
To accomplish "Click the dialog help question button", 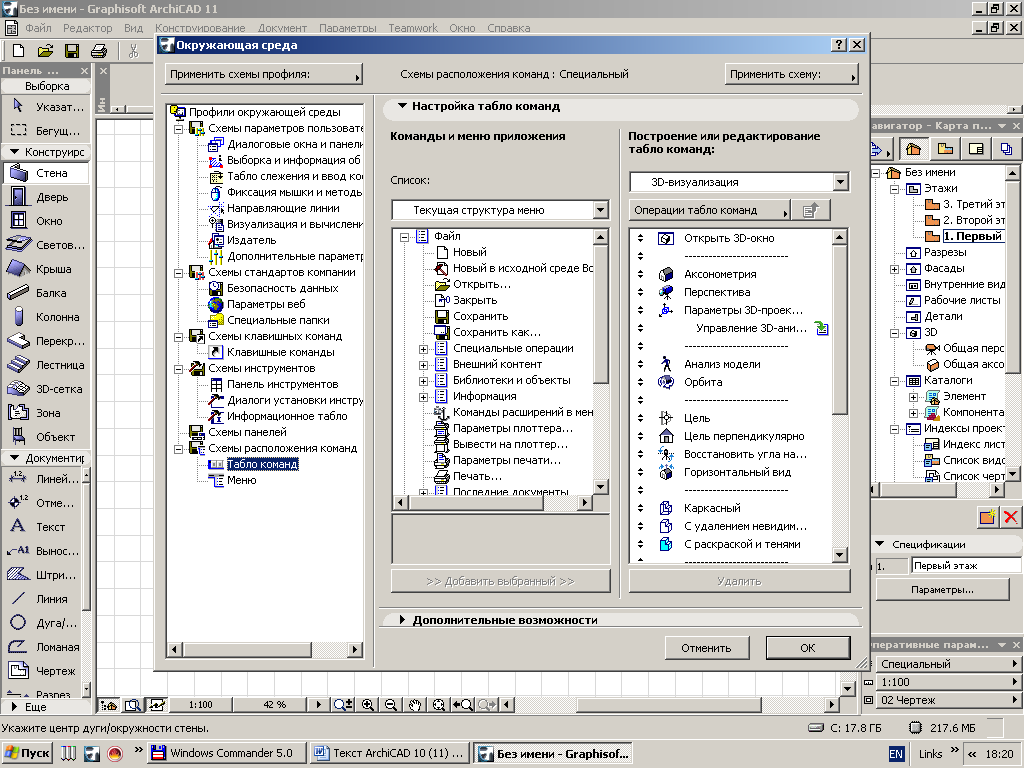I will pos(839,45).
